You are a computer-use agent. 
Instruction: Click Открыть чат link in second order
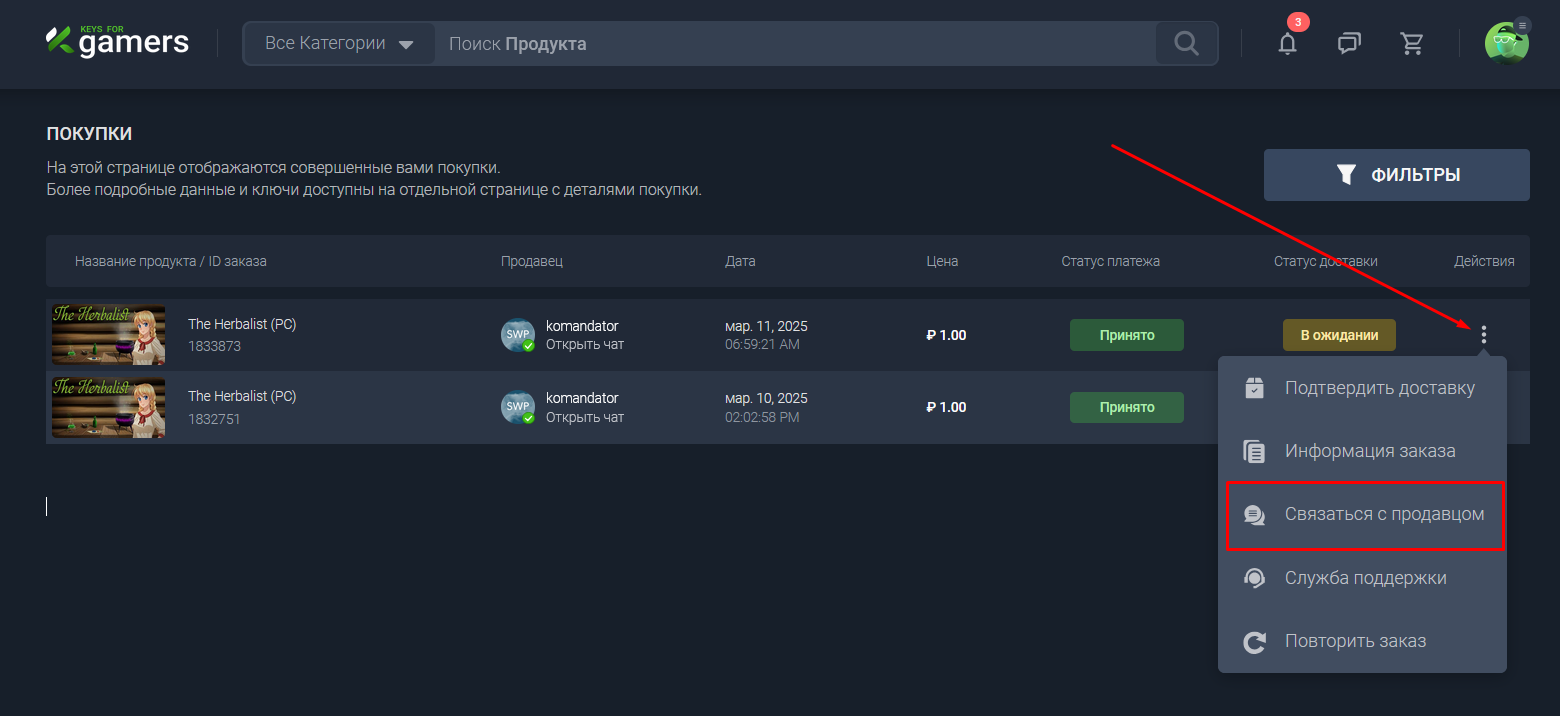coord(584,417)
